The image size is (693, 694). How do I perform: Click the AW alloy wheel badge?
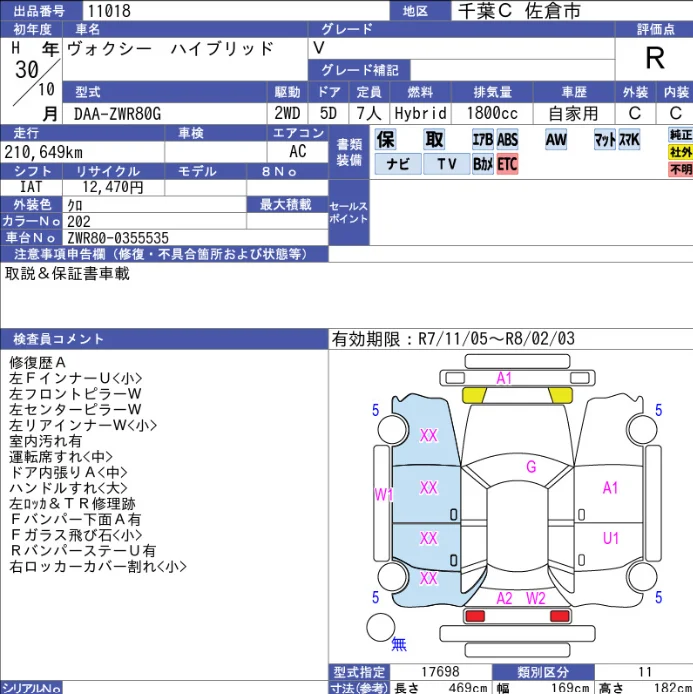[x=556, y=140]
